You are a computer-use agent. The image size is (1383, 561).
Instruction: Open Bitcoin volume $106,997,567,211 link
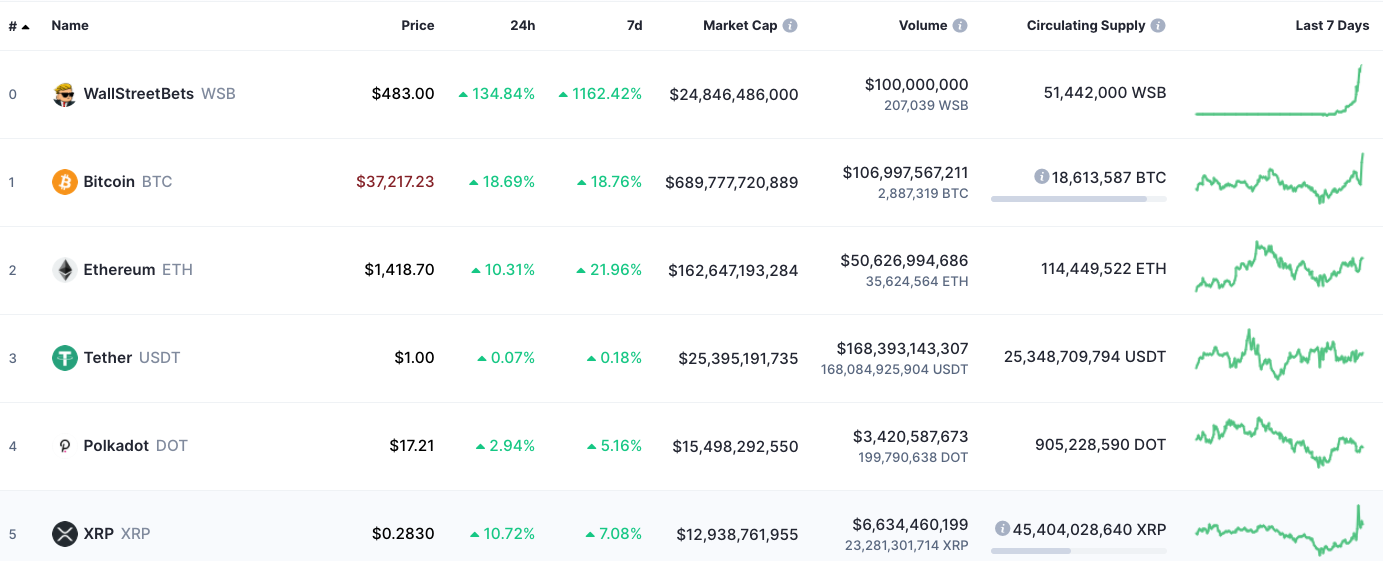point(905,173)
